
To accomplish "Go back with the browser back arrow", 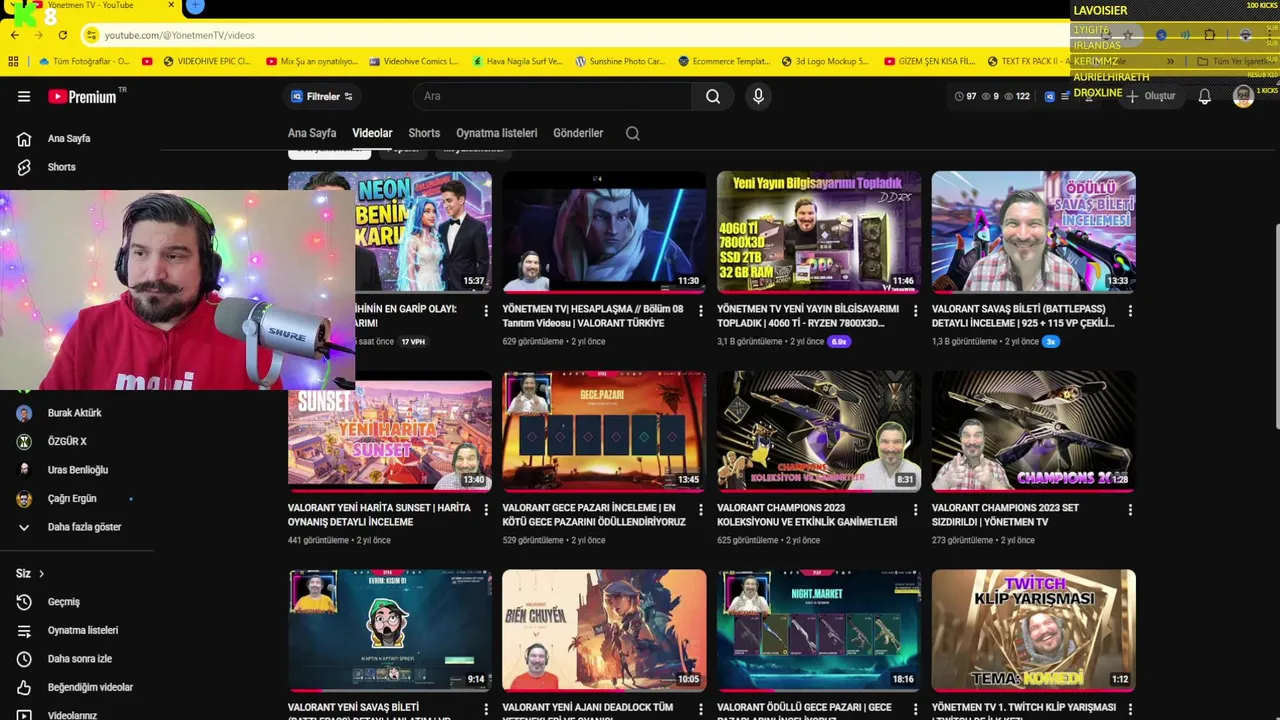I will [14, 35].
